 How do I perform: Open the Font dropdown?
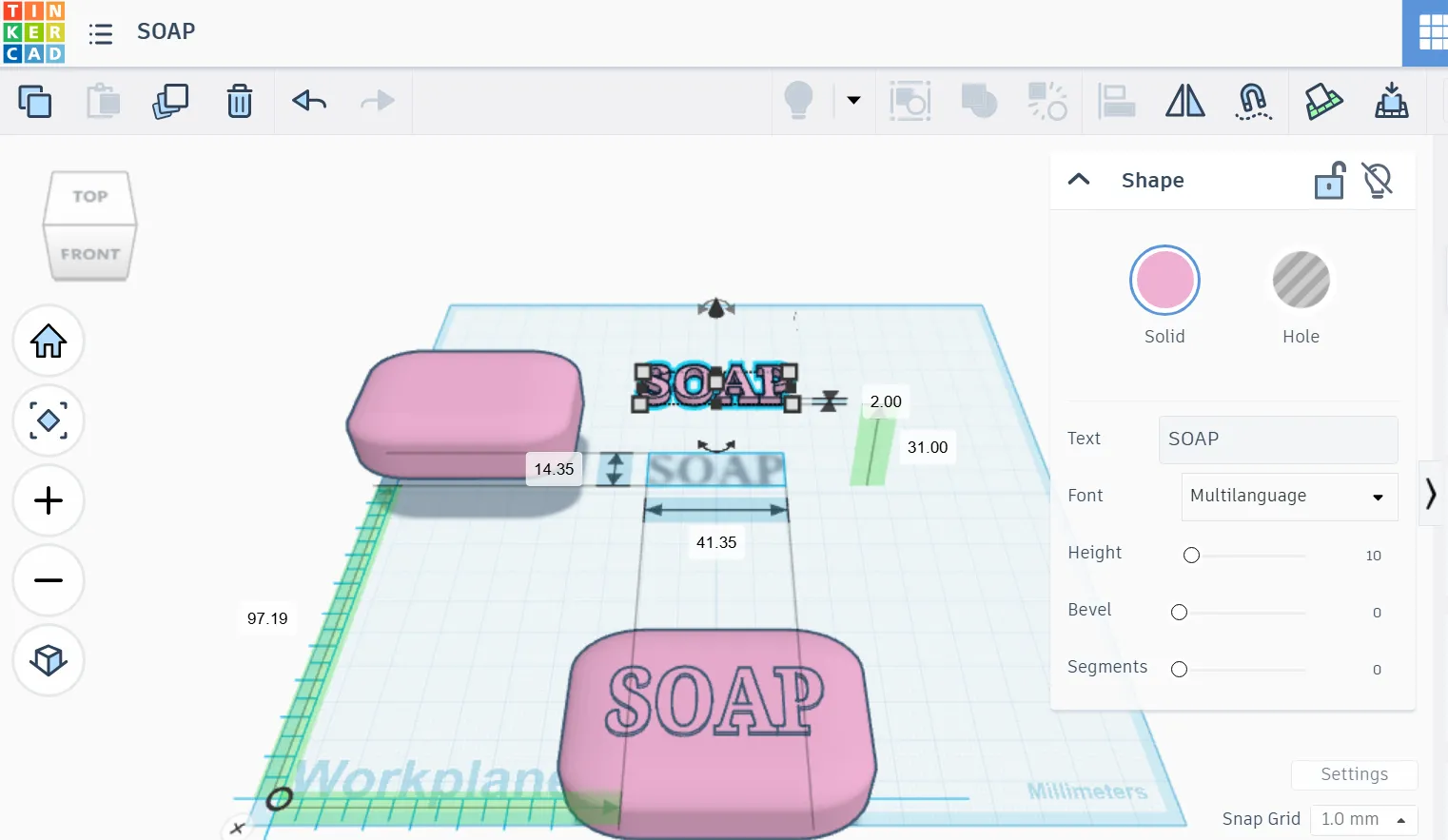pos(1288,496)
